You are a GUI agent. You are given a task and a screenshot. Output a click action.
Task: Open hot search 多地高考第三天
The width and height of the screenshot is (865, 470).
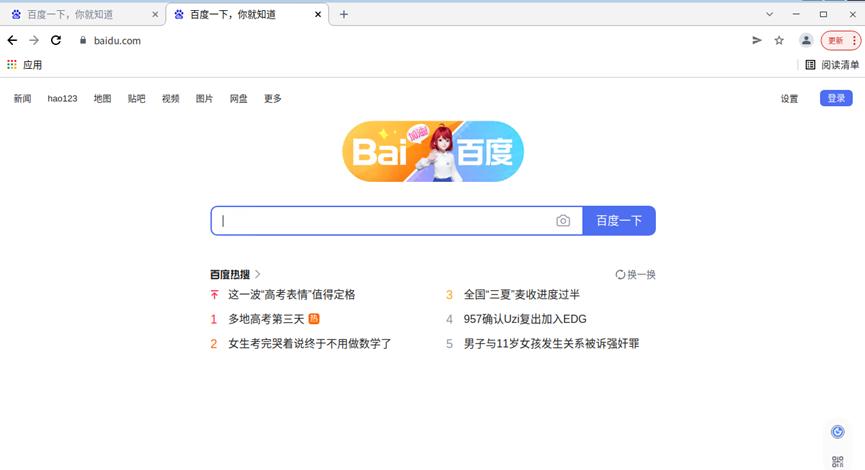[x=266, y=319]
